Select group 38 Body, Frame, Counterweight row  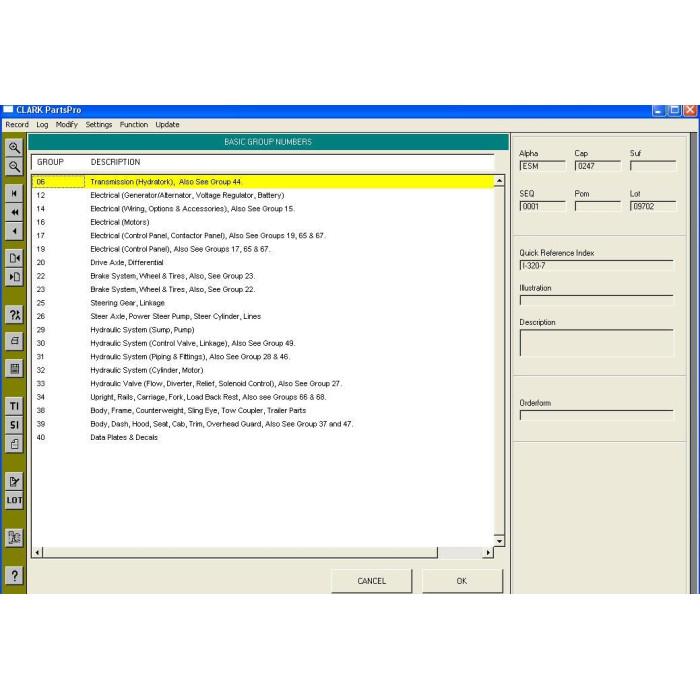point(263,410)
